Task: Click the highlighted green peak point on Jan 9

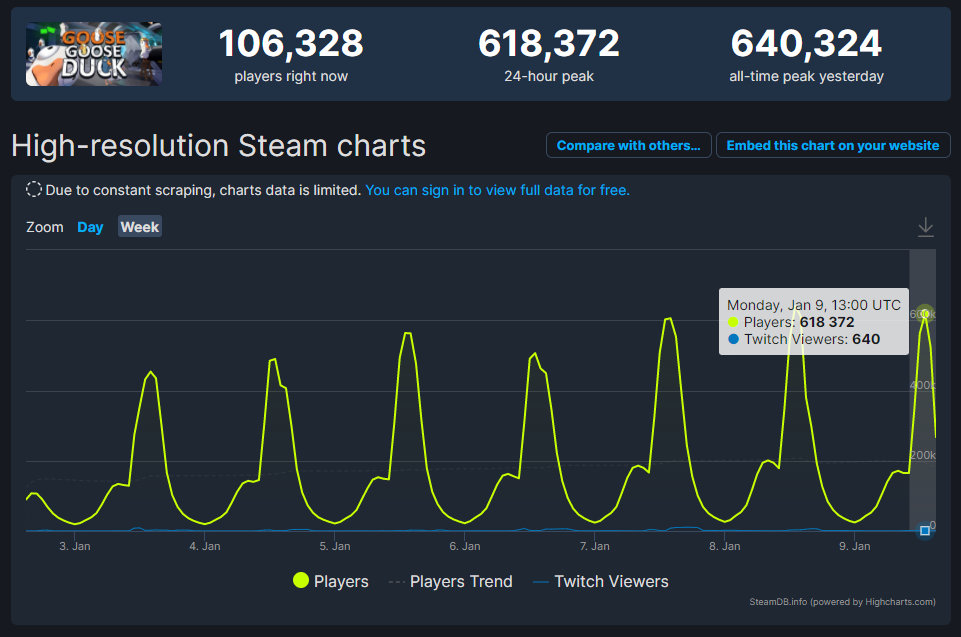Action: (925, 314)
